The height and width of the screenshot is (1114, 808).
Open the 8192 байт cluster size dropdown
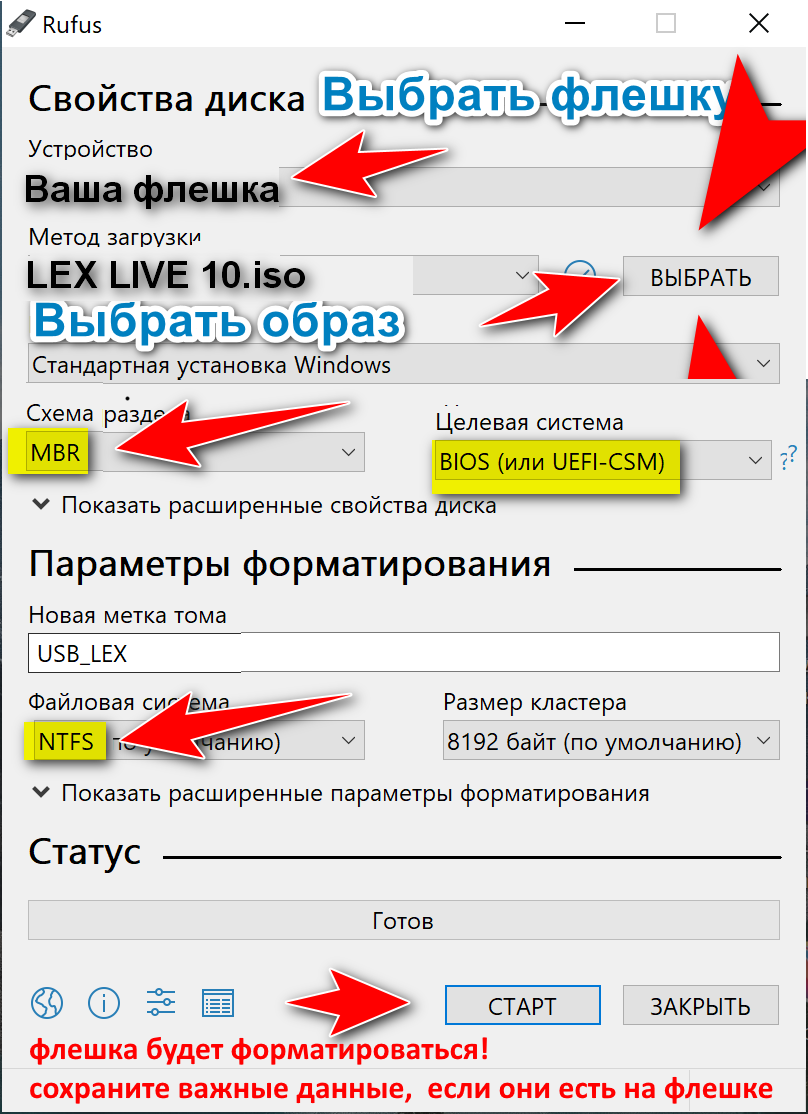tap(610, 740)
